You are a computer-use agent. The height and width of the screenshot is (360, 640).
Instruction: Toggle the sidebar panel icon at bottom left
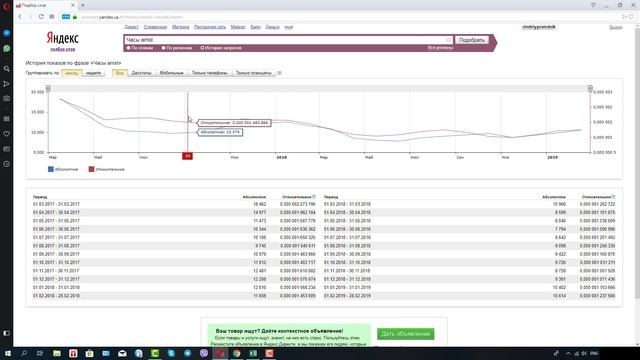point(7,333)
